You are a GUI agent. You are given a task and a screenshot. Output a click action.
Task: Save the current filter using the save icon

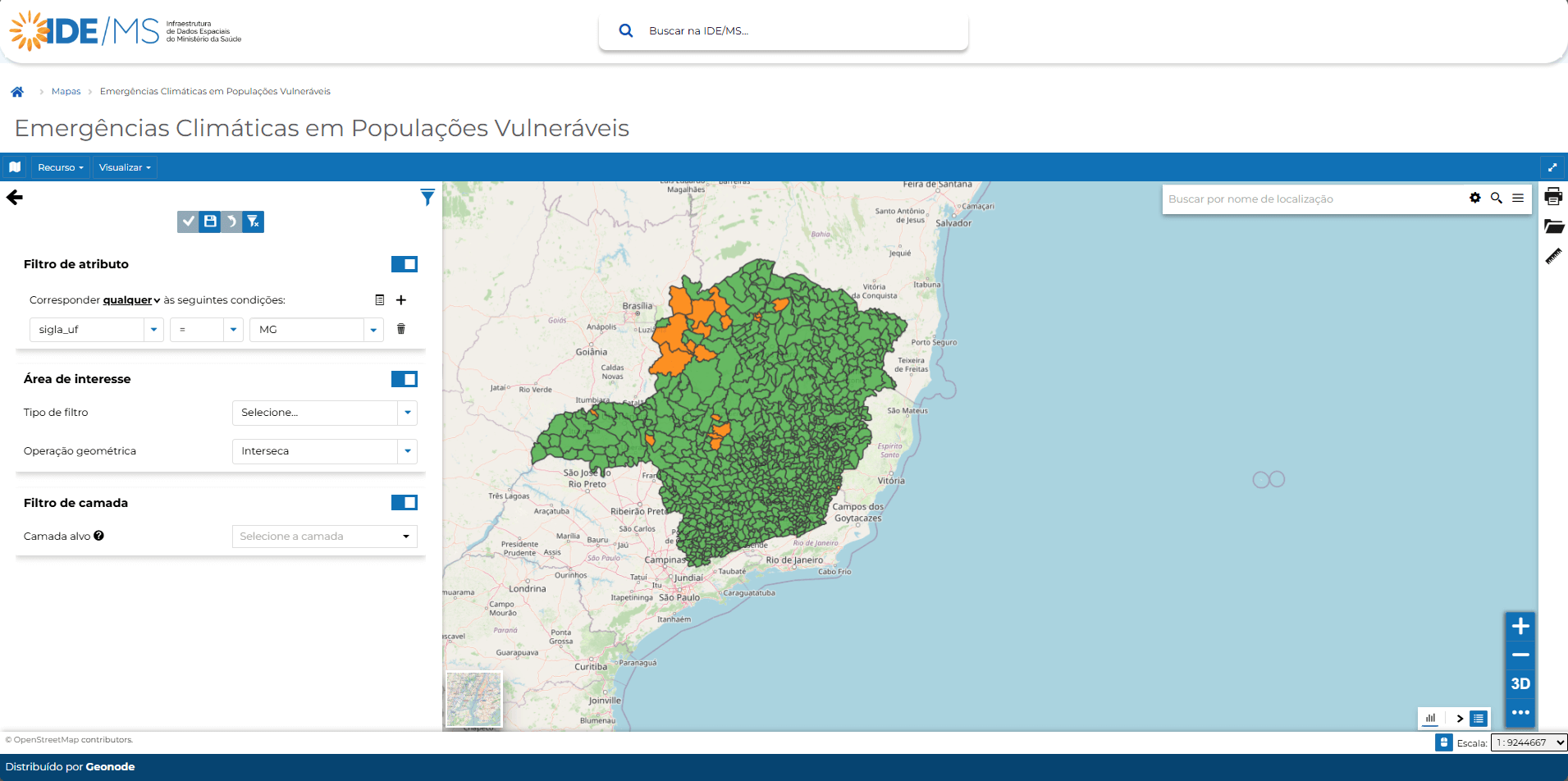point(210,222)
